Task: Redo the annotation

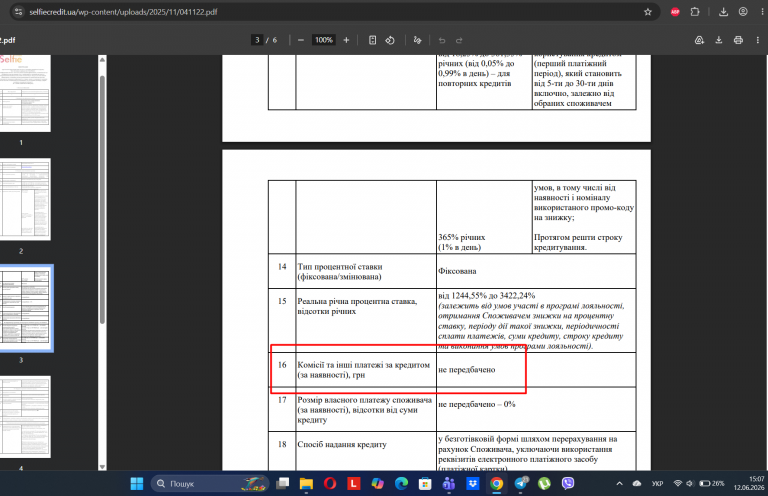Action: [x=459, y=40]
